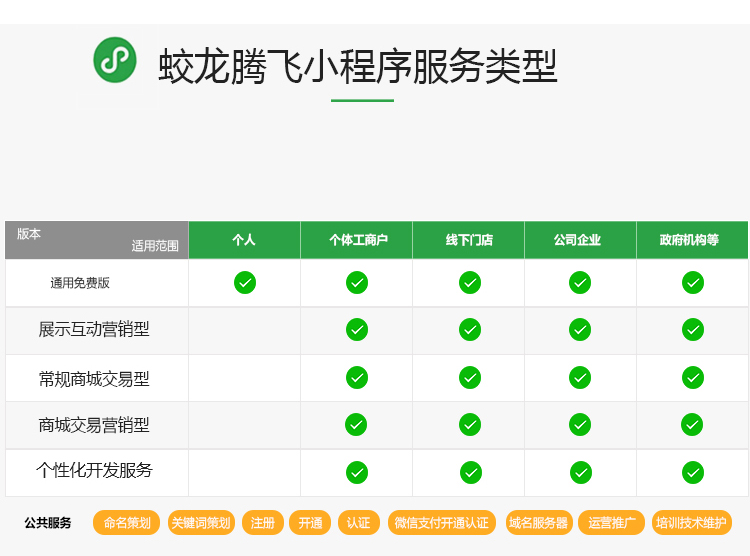The image size is (750, 556).
Task: Click checkmark for 通用免费版 under 政府机构等
Action: coord(693,283)
